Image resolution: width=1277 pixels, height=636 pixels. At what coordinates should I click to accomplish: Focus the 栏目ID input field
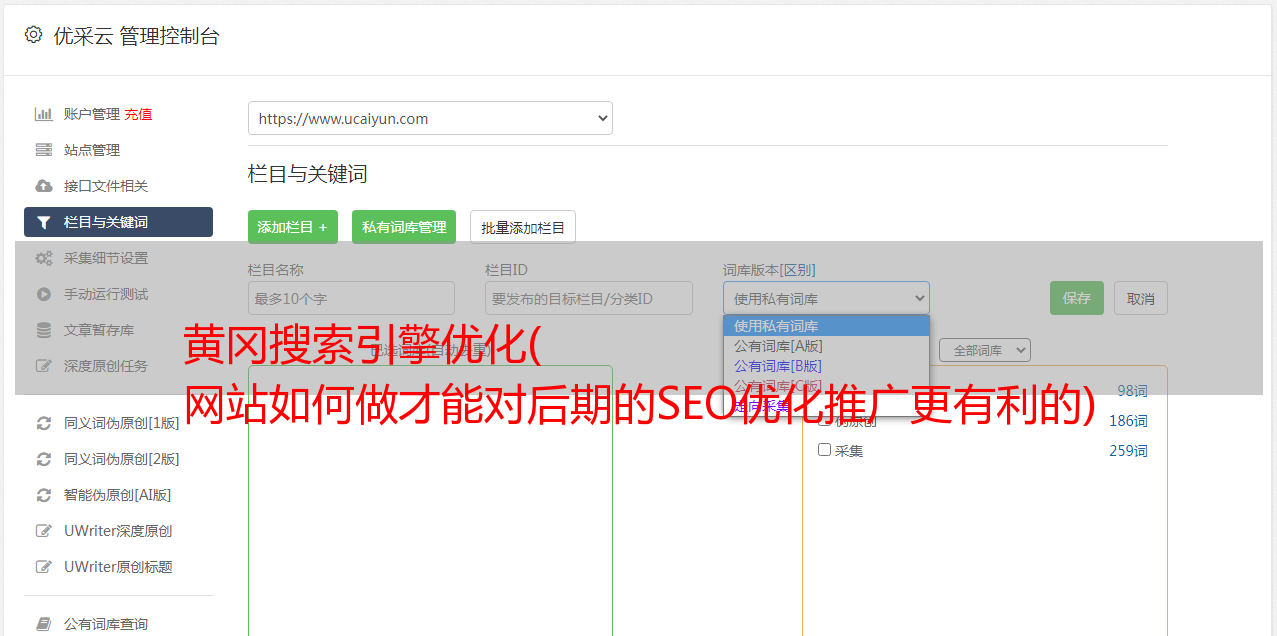589,298
